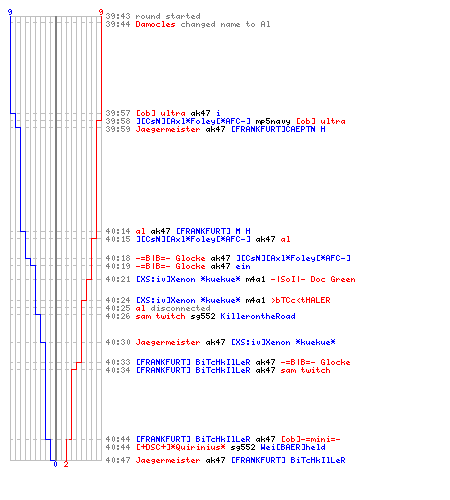Screen dimensions: 450x500
Task: Click the al disconnected event
Action: click(173, 308)
